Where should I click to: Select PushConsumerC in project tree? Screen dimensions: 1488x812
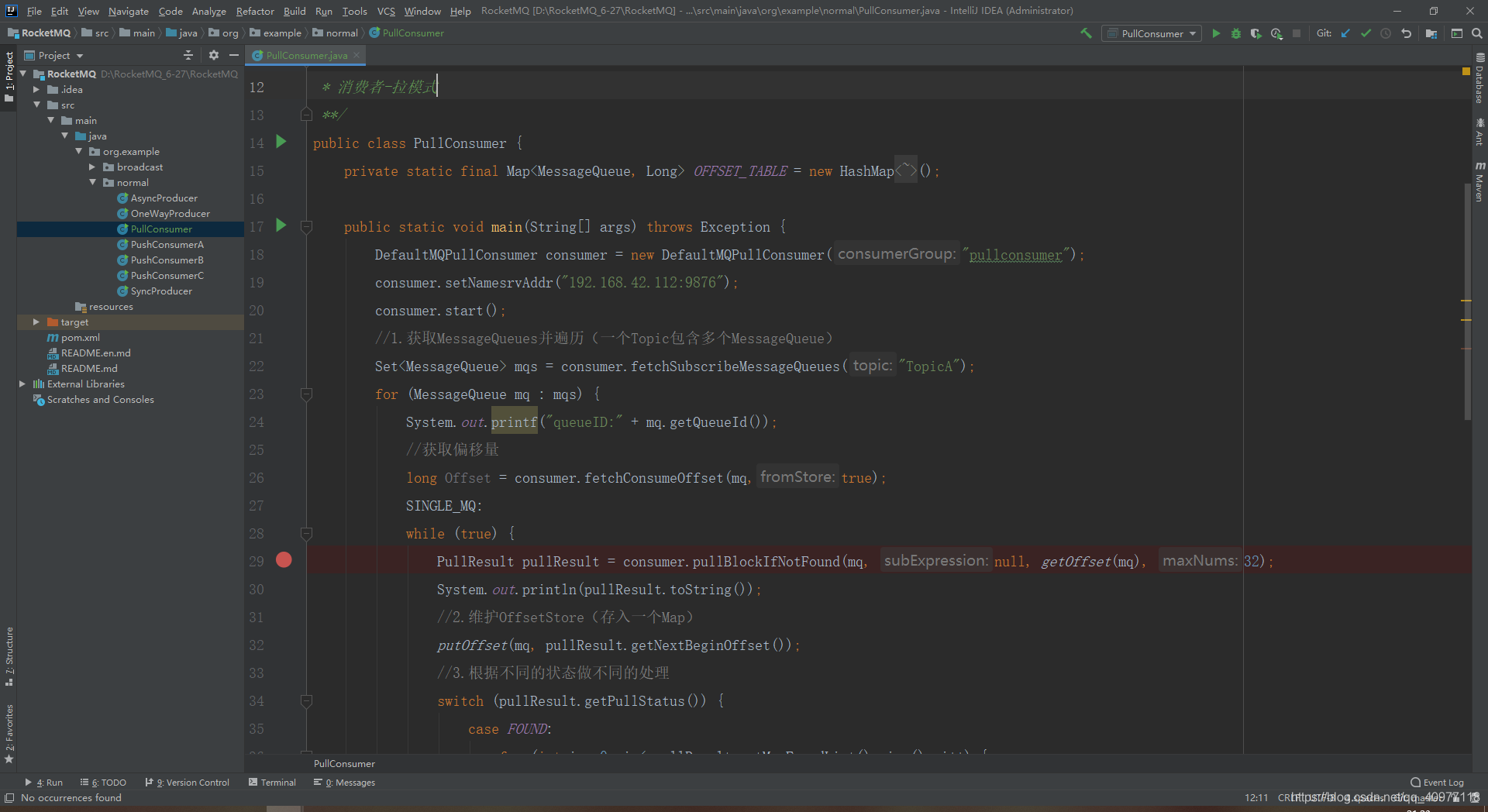point(167,275)
